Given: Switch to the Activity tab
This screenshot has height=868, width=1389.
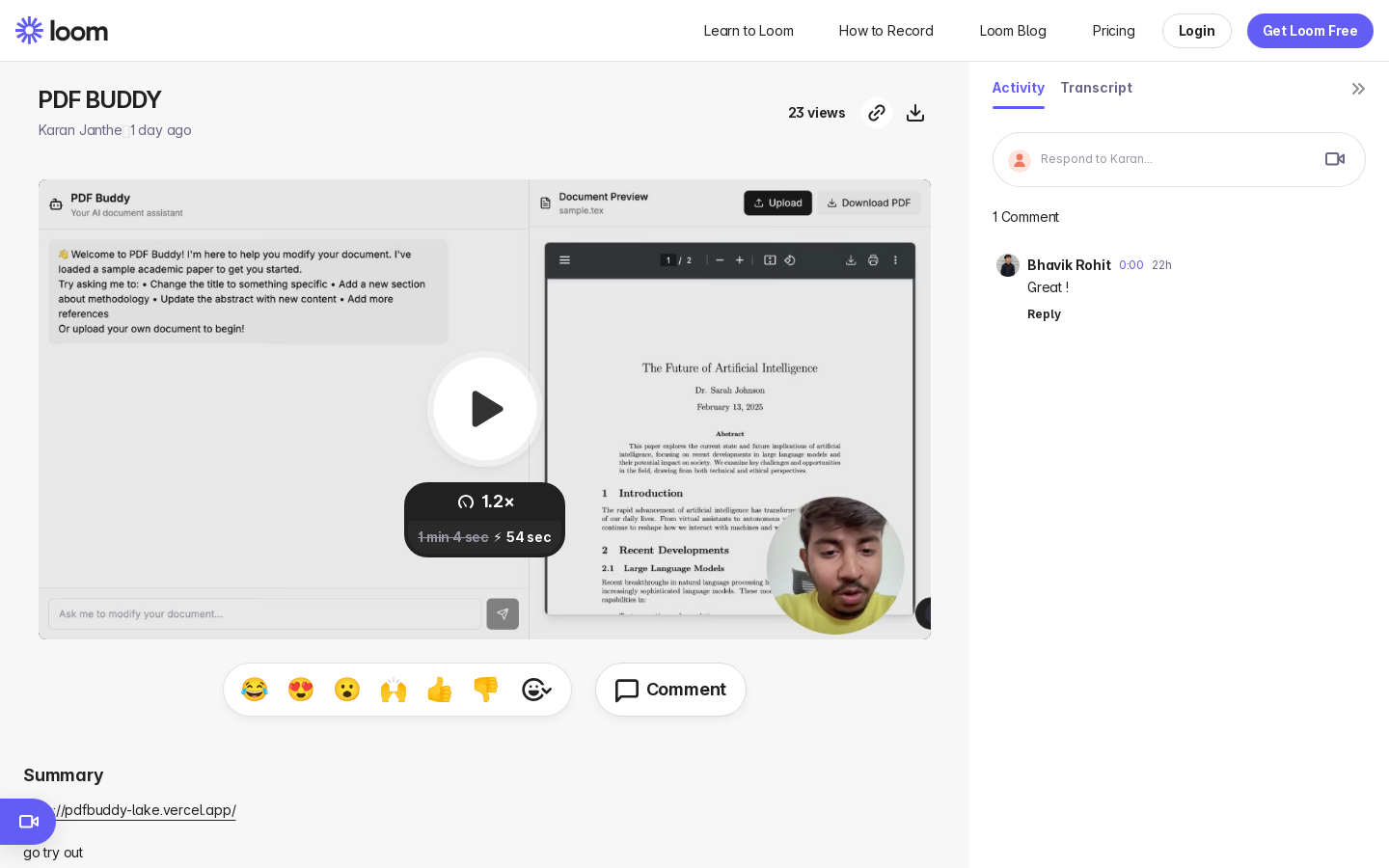Looking at the screenshot, I should pos(1018,88).
